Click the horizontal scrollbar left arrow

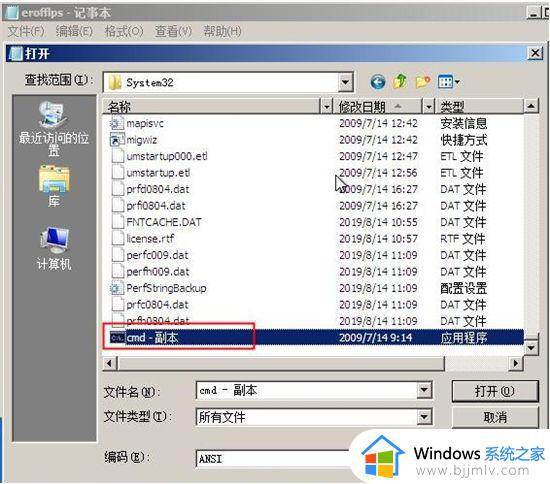(110, 363)
